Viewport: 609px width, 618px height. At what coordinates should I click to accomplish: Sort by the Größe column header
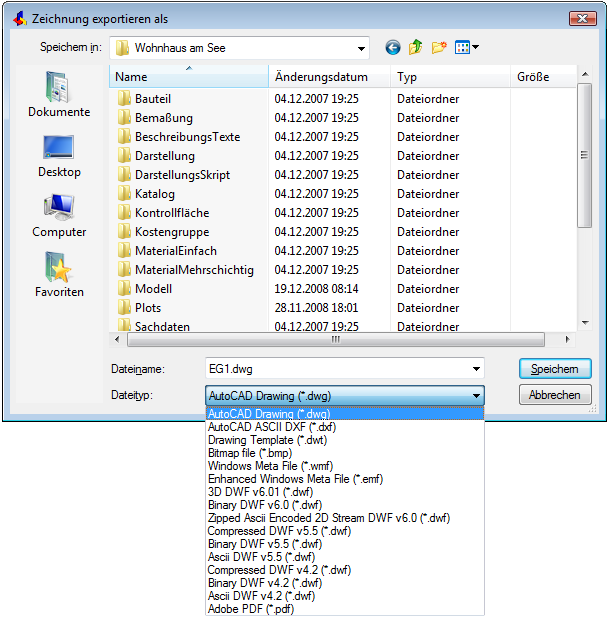544,76
